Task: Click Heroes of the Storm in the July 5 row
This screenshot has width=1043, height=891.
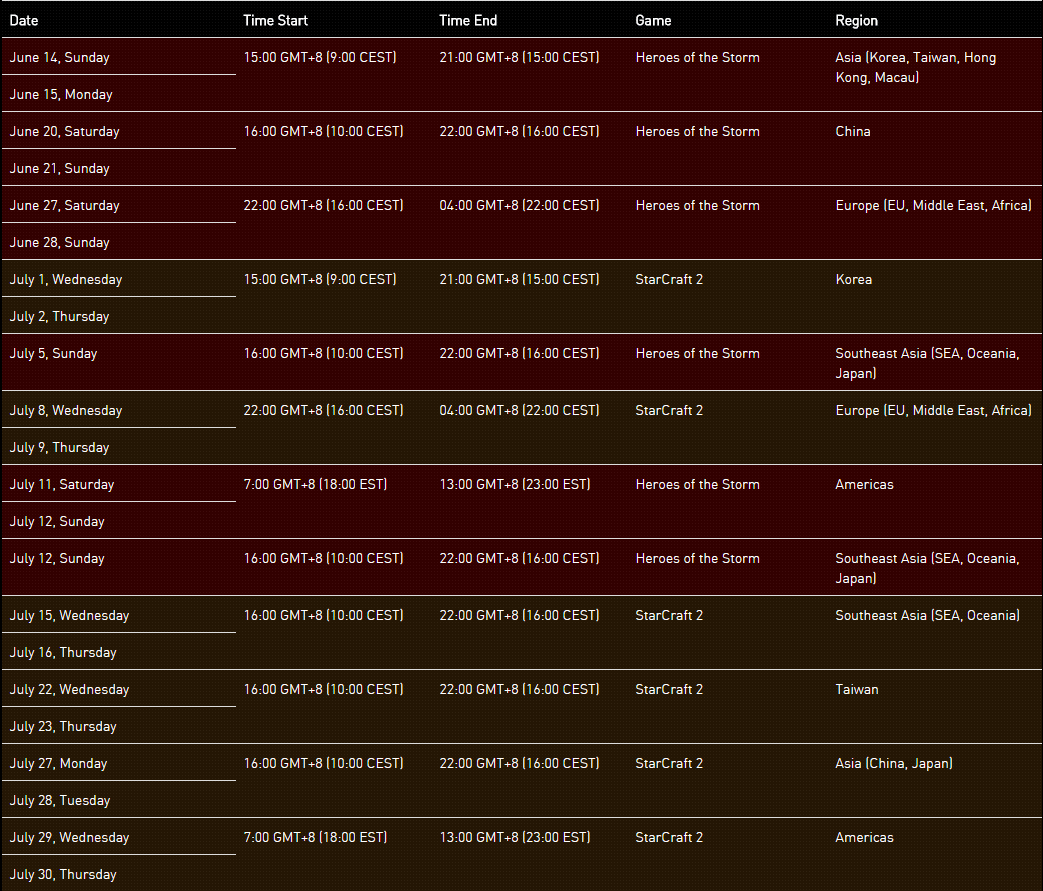Action: [697, 353]
